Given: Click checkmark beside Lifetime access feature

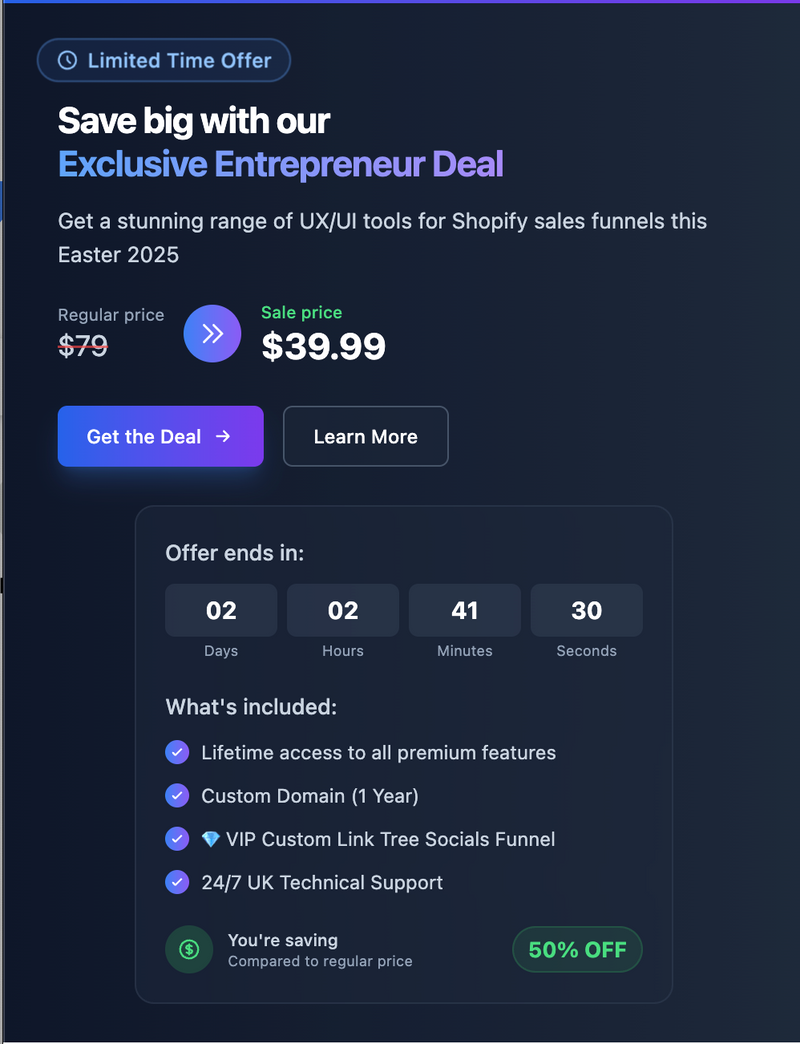Looking at the screenshot, I should click(x=177, y=752).
